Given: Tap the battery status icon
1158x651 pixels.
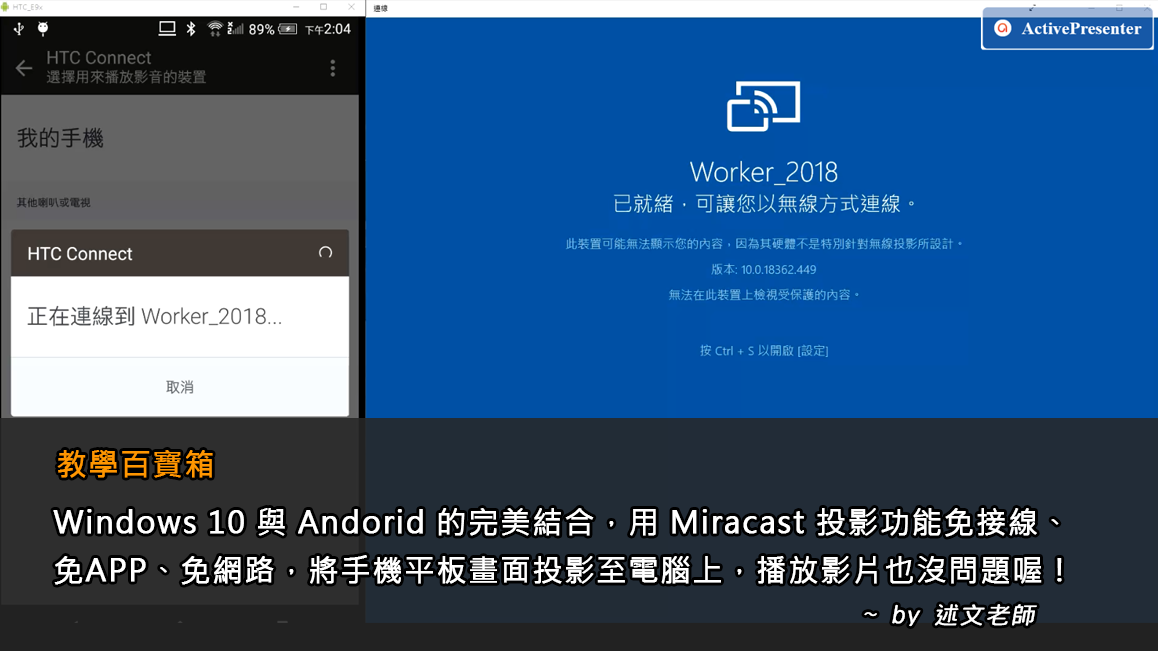Looking at the screenshot, I should (288, 29).
